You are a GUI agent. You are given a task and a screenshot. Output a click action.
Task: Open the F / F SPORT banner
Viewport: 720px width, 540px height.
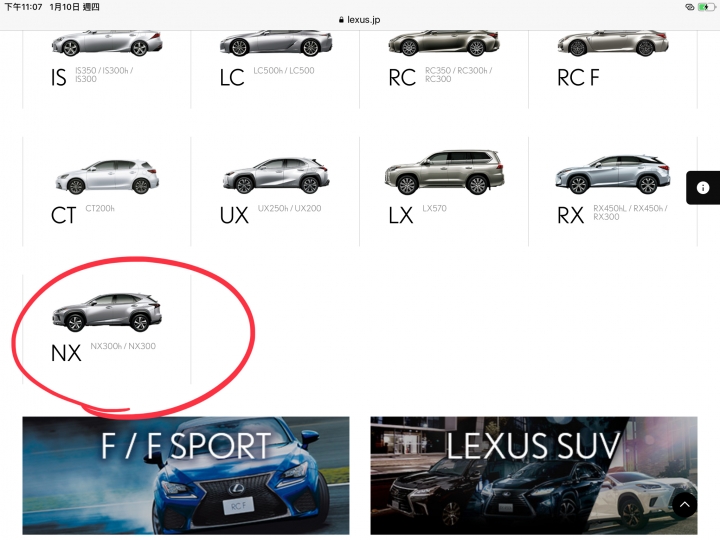(x=186, y=476)
